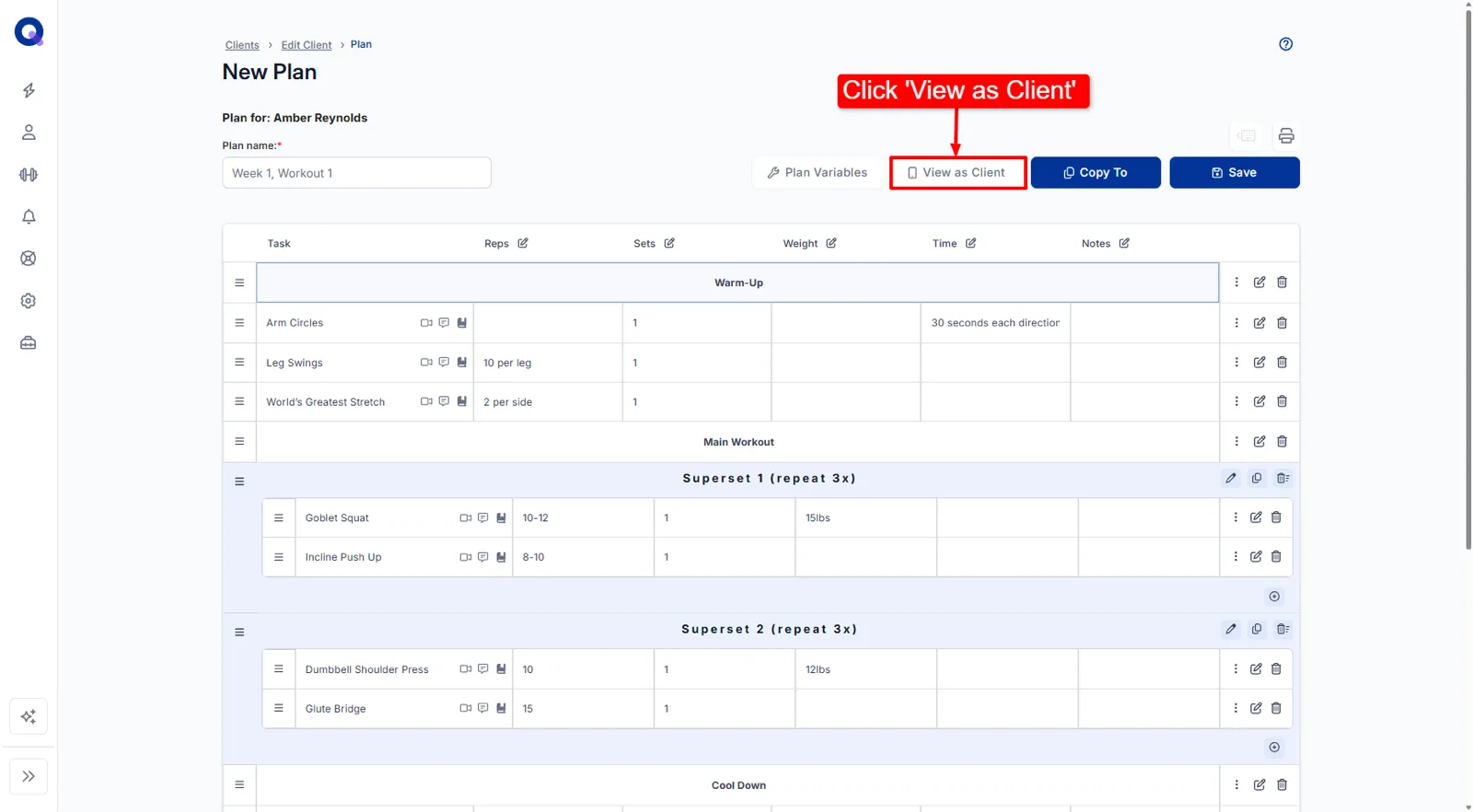Open more options for Cool Down row

tap(1236, 785)
